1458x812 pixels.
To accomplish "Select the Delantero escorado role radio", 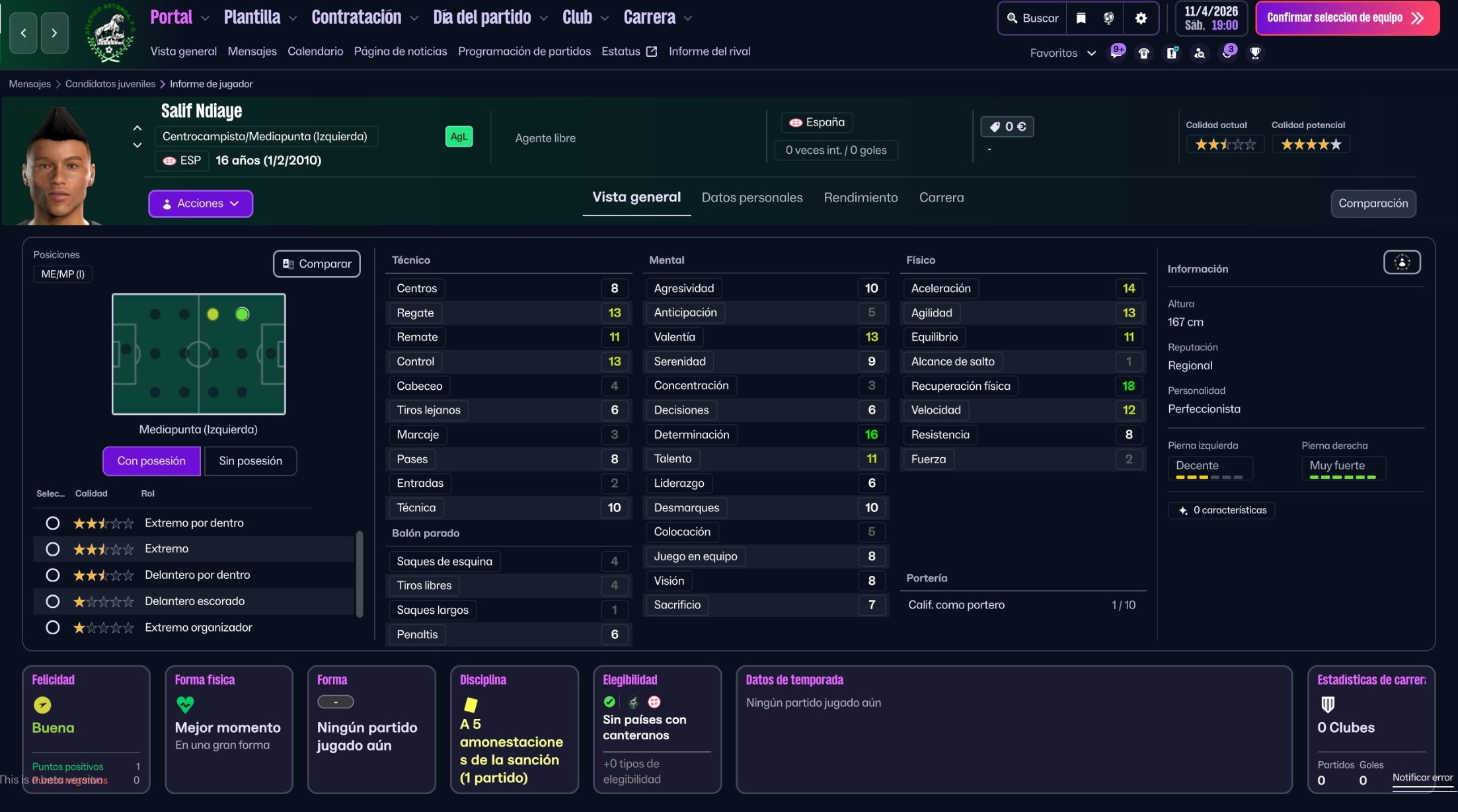I will coord(53,601).
